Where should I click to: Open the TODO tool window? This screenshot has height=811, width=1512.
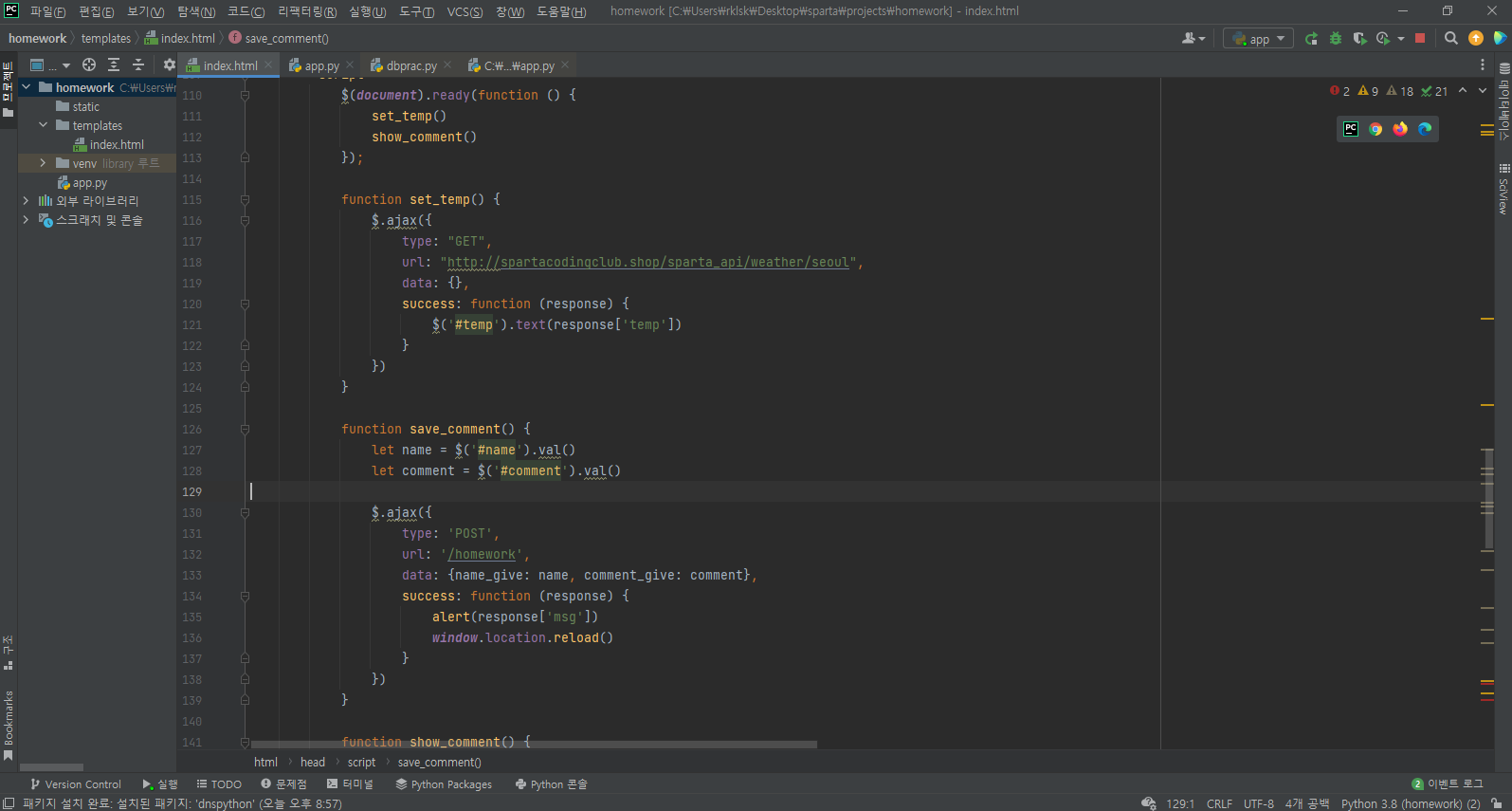[x=219, y=784]
